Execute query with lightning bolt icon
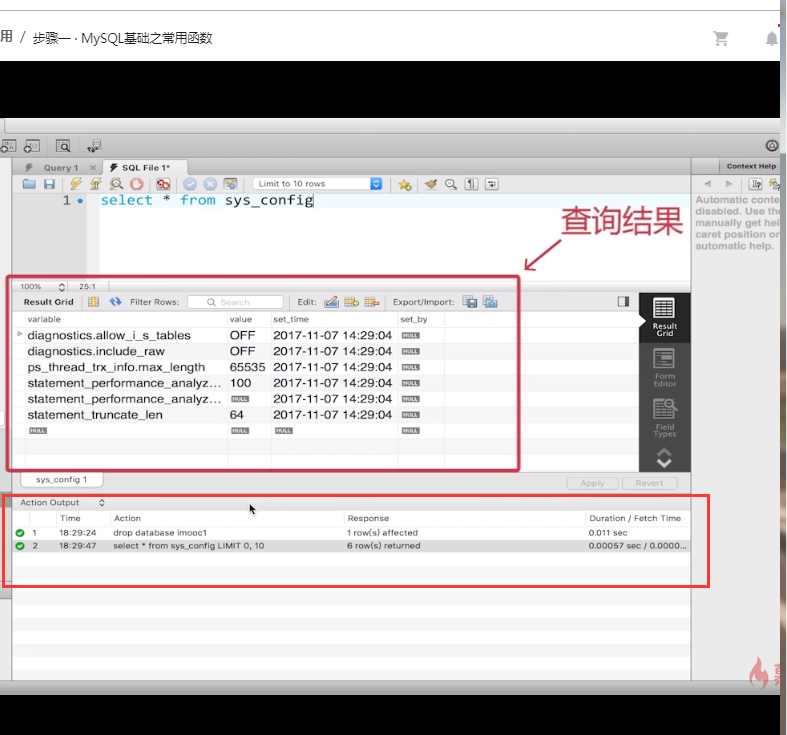This screenshot has width=787, height=735. 76,184
